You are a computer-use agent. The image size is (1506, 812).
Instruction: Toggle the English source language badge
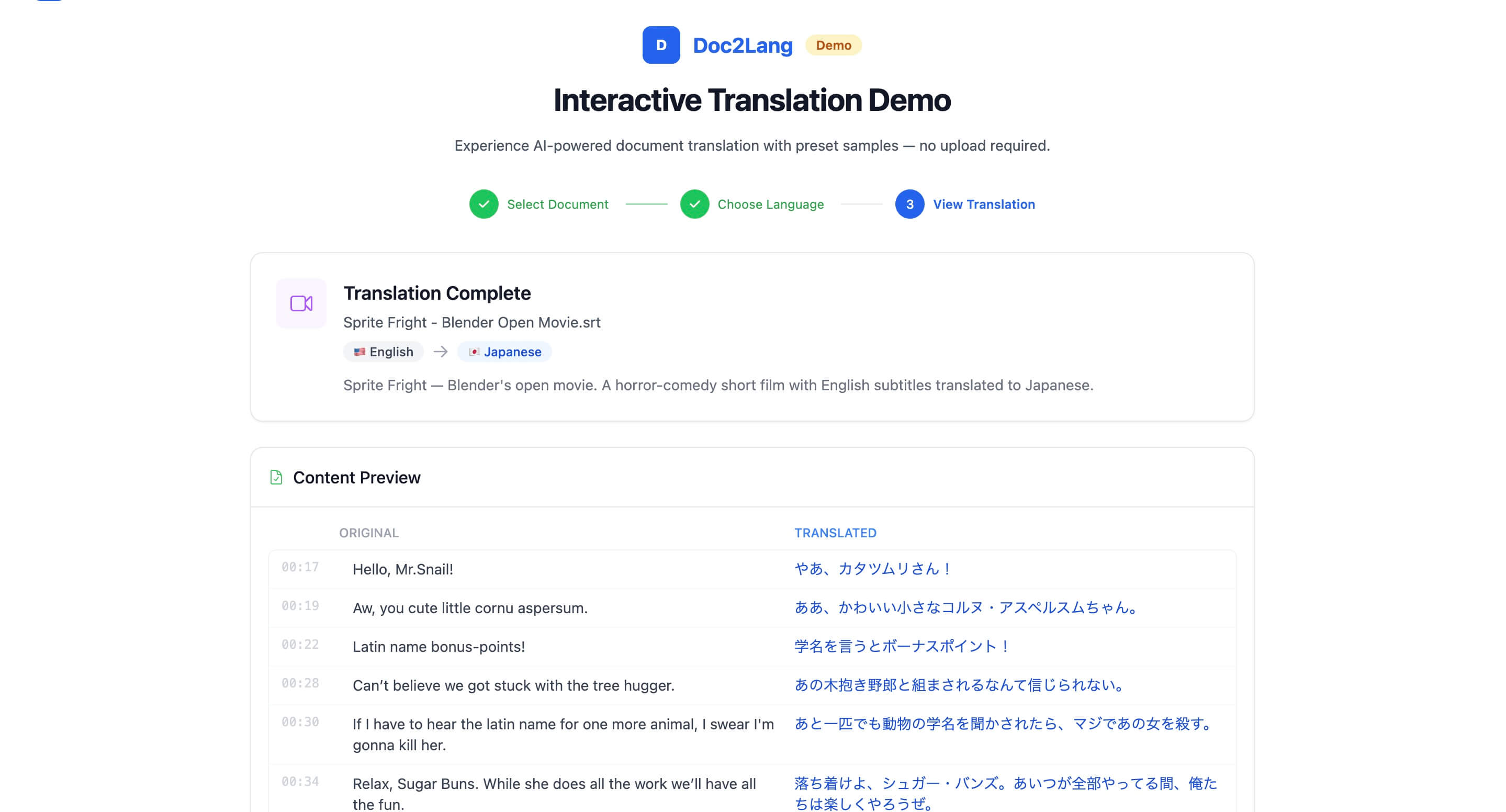[x=383, y=352]
